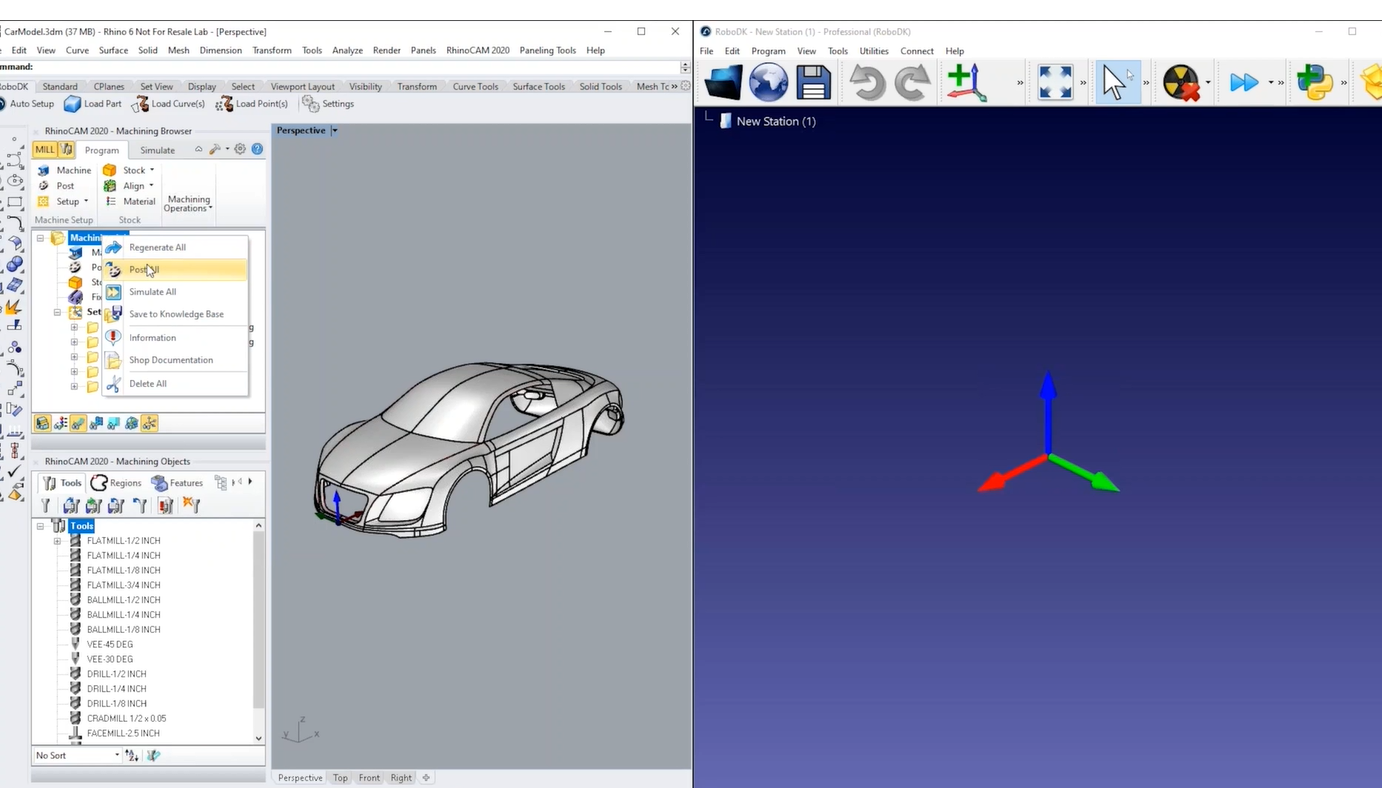Switch to the Simulate tab
The height and width of the screenshot is (788, 1382).
tap(157, 150)
